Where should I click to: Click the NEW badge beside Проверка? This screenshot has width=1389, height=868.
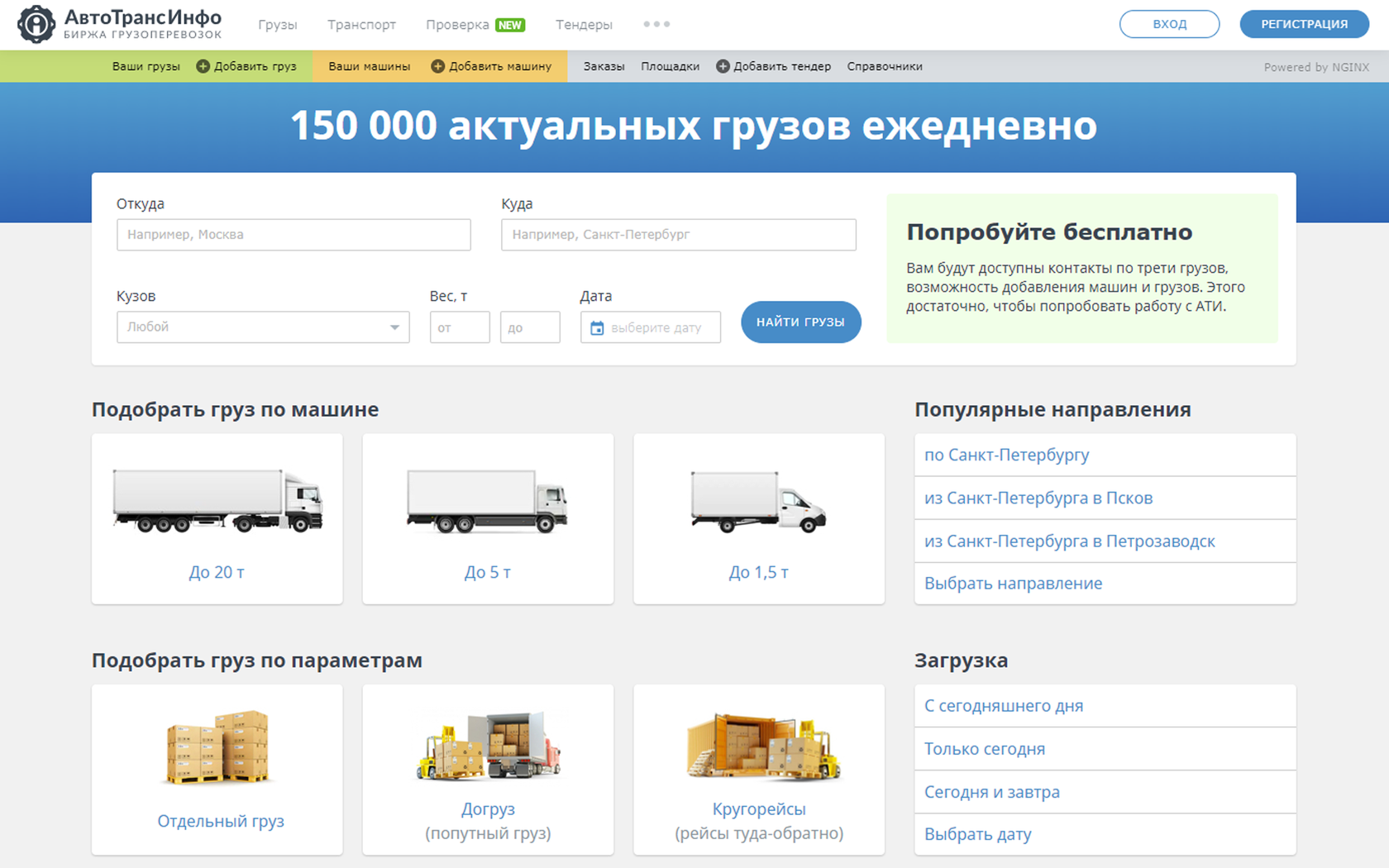tap(510, 25)
